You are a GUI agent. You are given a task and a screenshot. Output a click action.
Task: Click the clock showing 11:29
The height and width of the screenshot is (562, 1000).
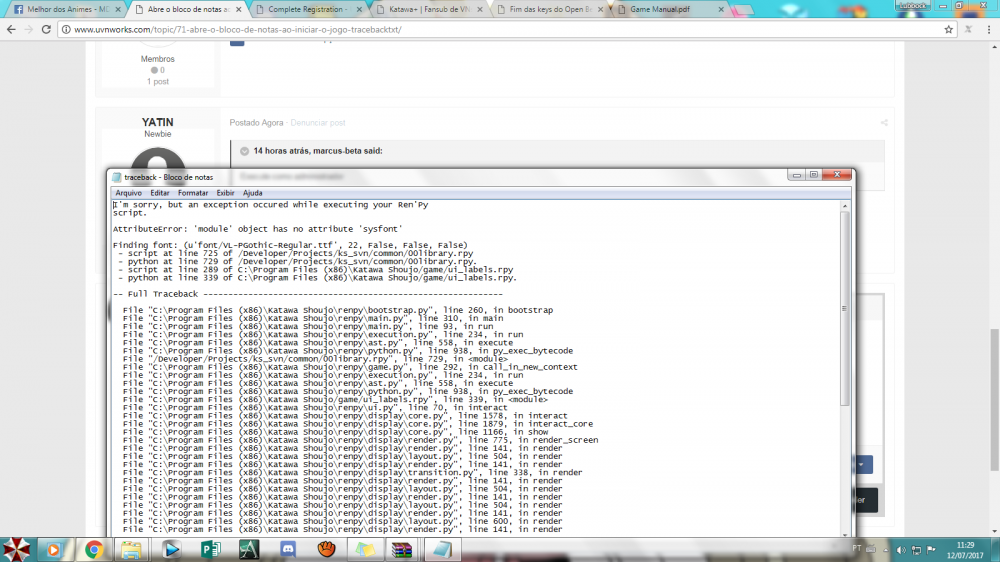tap(966, 545)
